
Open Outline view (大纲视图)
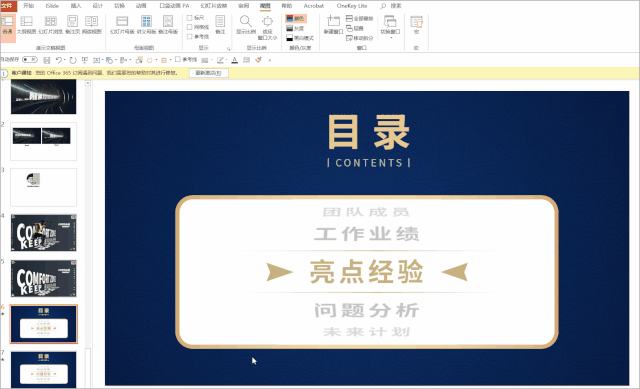pyautogui.click(x=27, y=25)
